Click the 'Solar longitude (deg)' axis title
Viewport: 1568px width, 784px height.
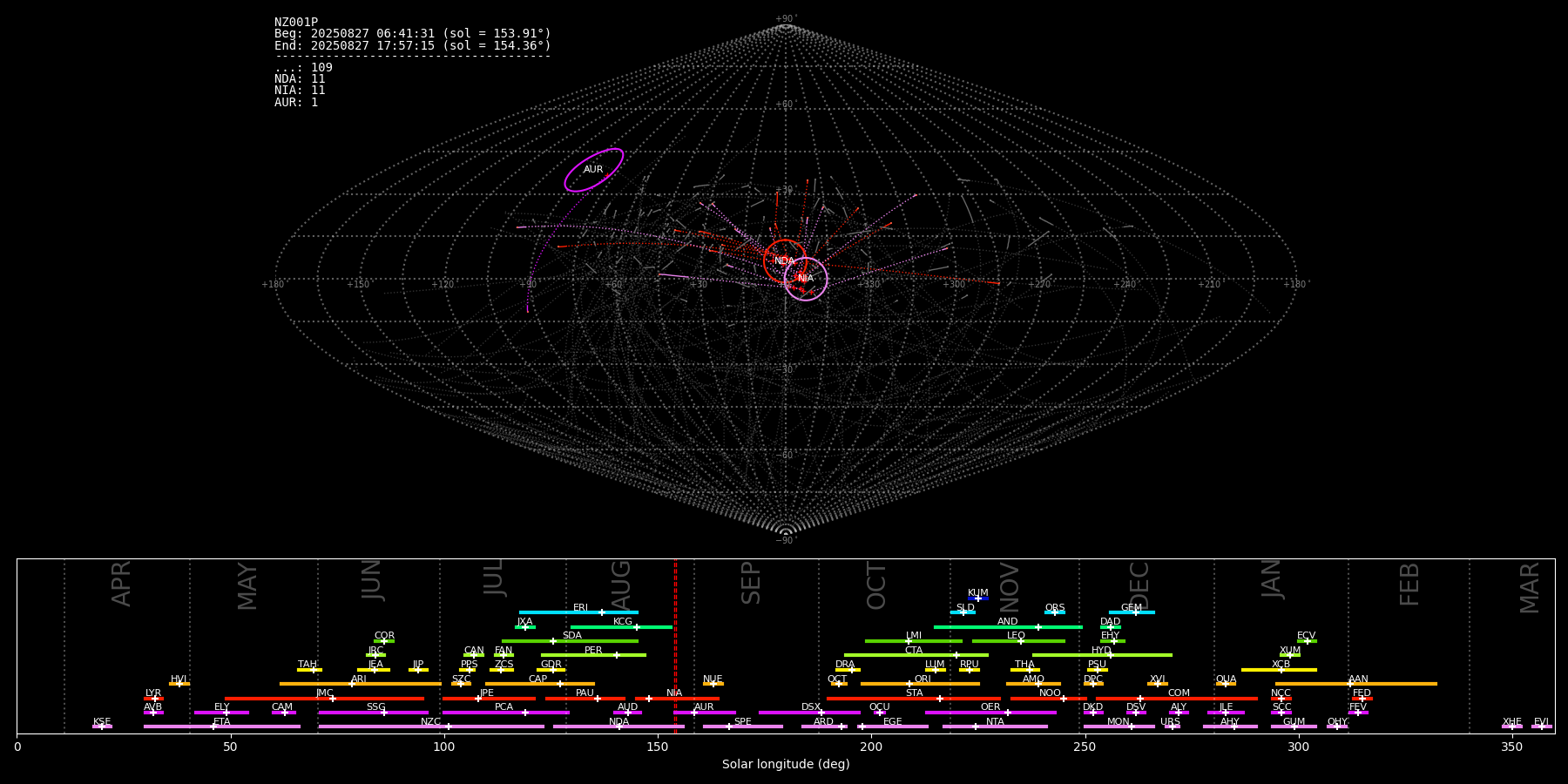pos(786,765)
